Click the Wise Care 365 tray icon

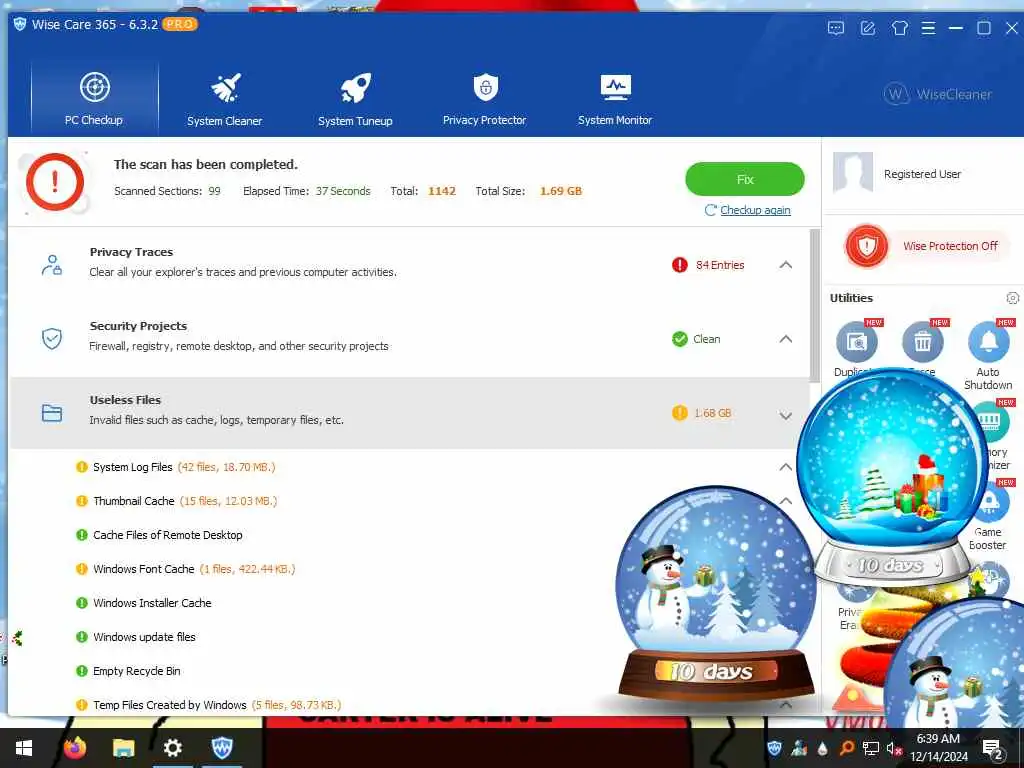(775, 748)
